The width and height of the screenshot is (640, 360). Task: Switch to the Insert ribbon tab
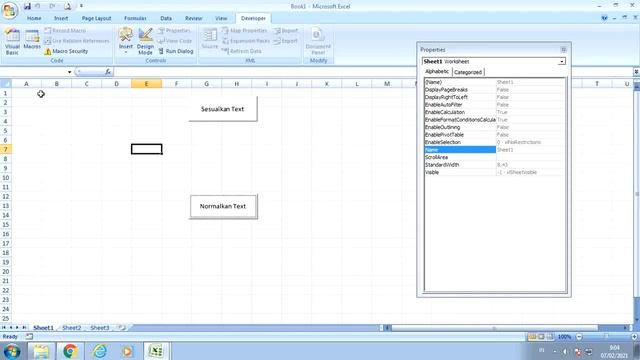61,18
